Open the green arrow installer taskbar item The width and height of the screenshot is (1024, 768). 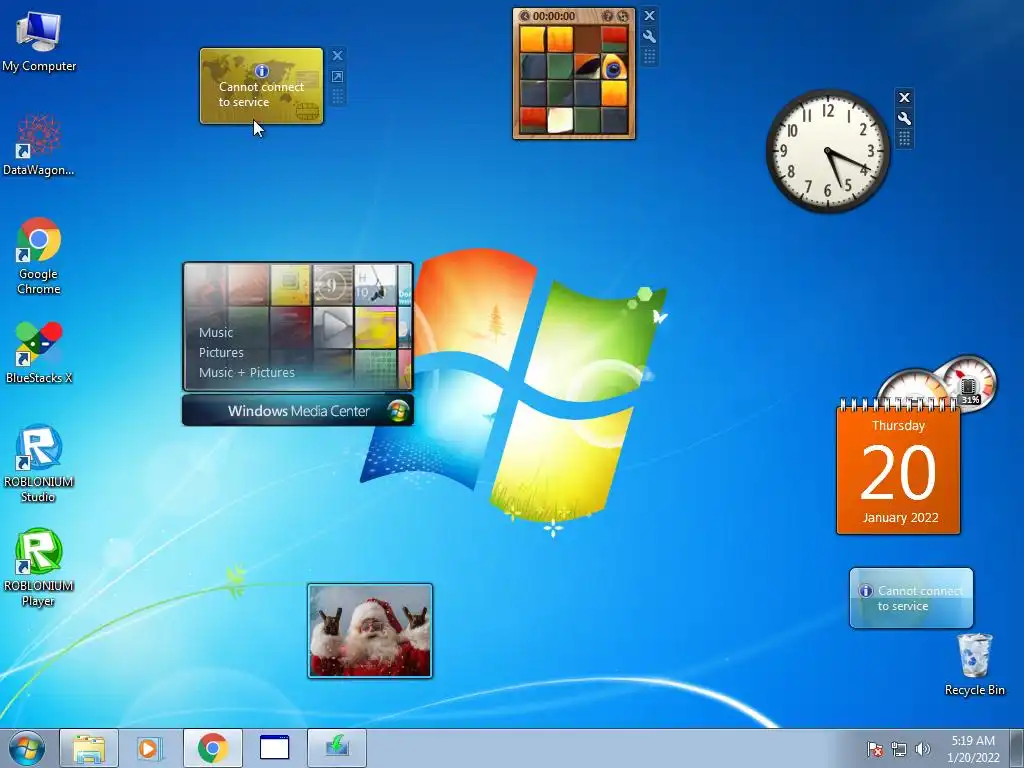click(337, 748)
